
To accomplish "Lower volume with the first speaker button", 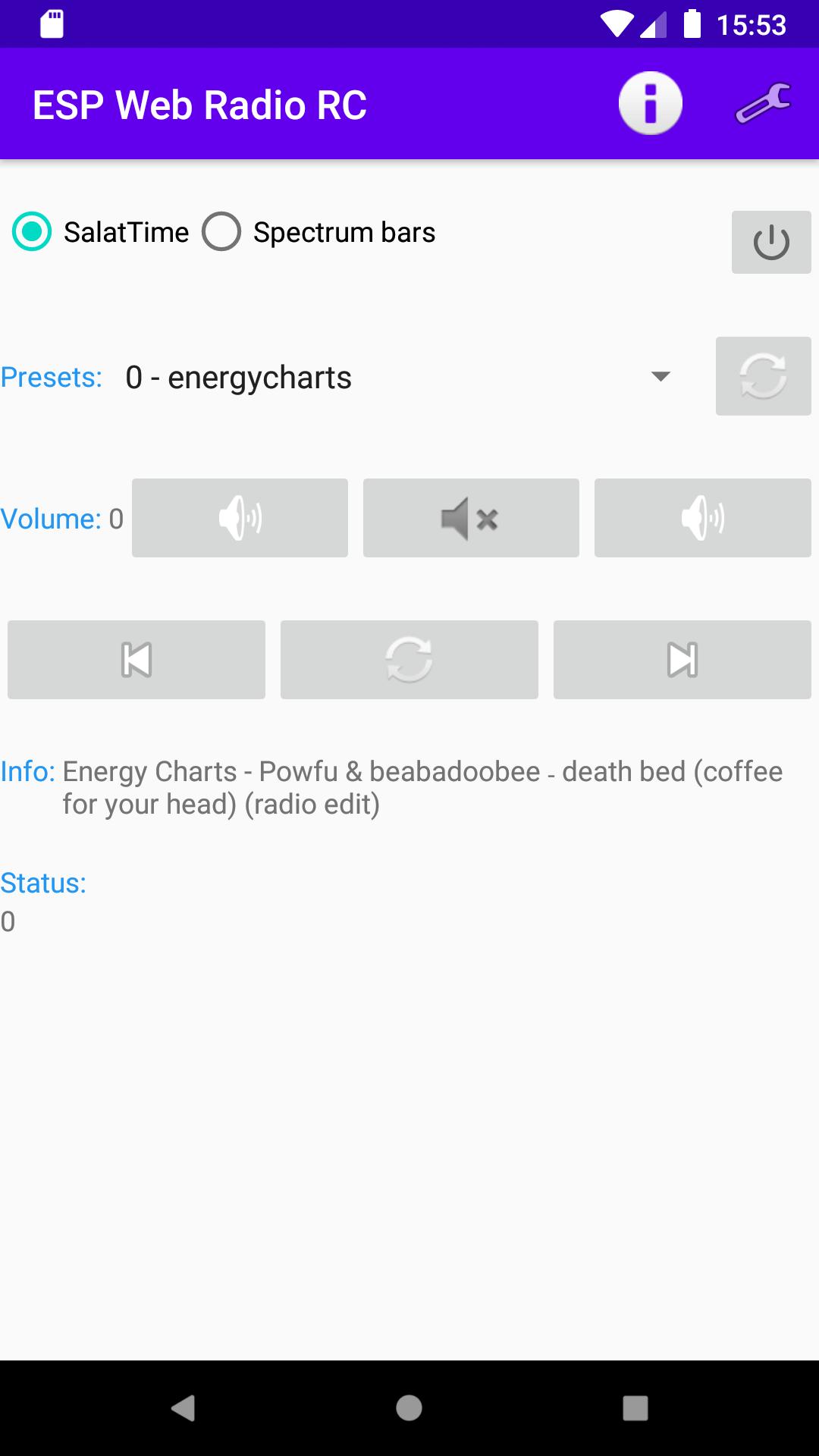I will [240, 518].
